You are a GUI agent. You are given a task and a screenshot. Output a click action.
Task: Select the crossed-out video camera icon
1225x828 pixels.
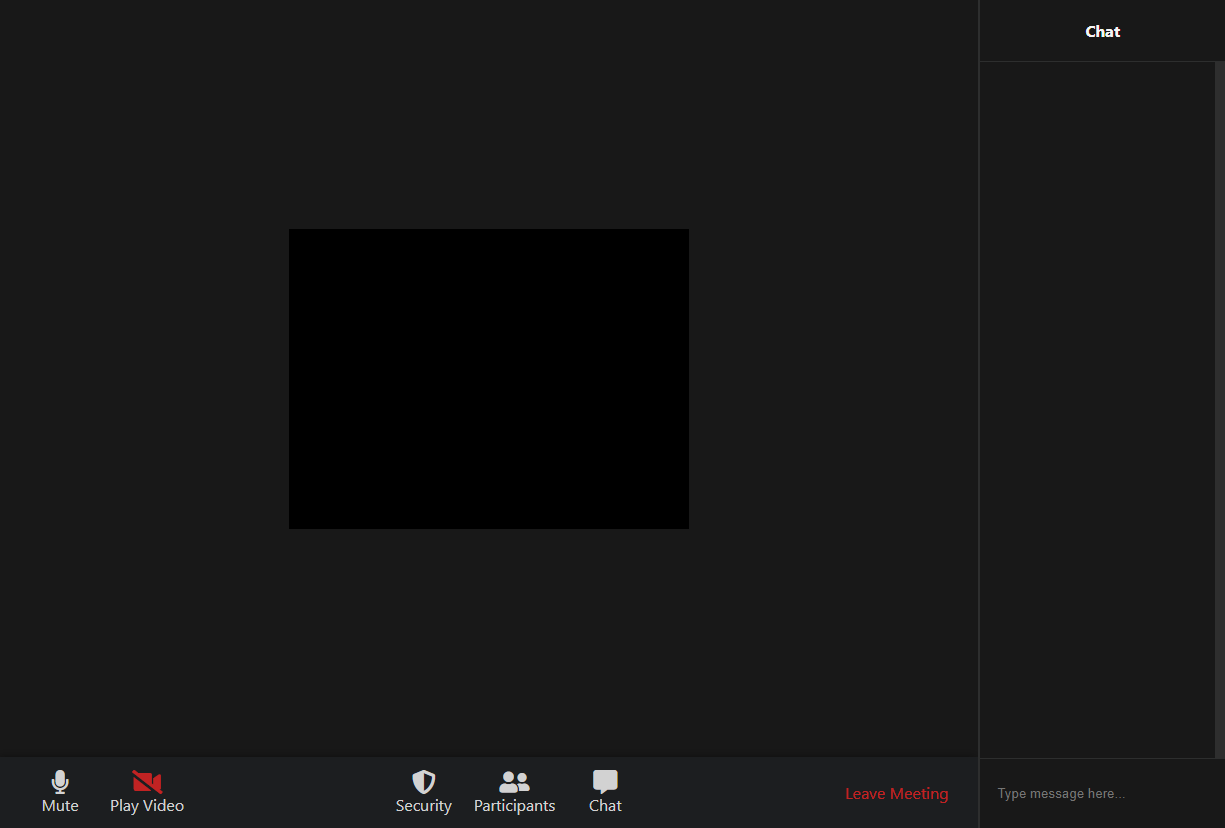click(146, 782)
